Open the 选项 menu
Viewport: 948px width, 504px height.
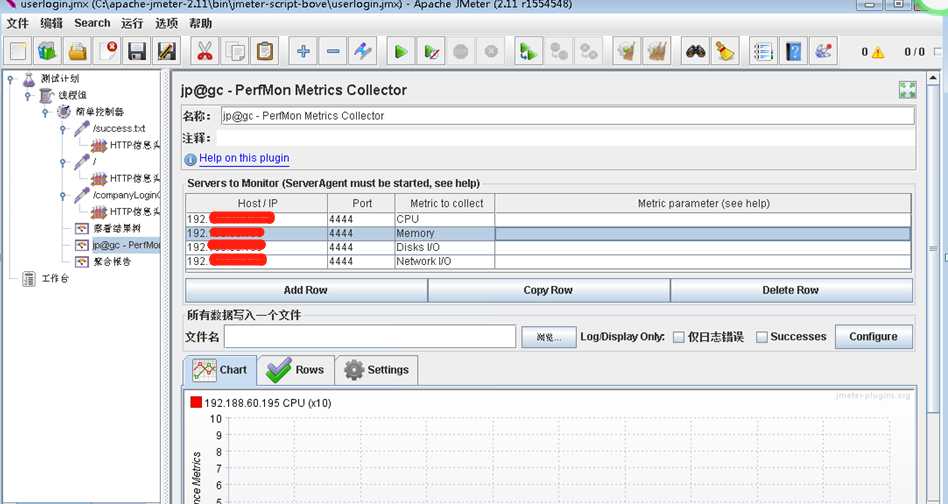coord(166,23)
